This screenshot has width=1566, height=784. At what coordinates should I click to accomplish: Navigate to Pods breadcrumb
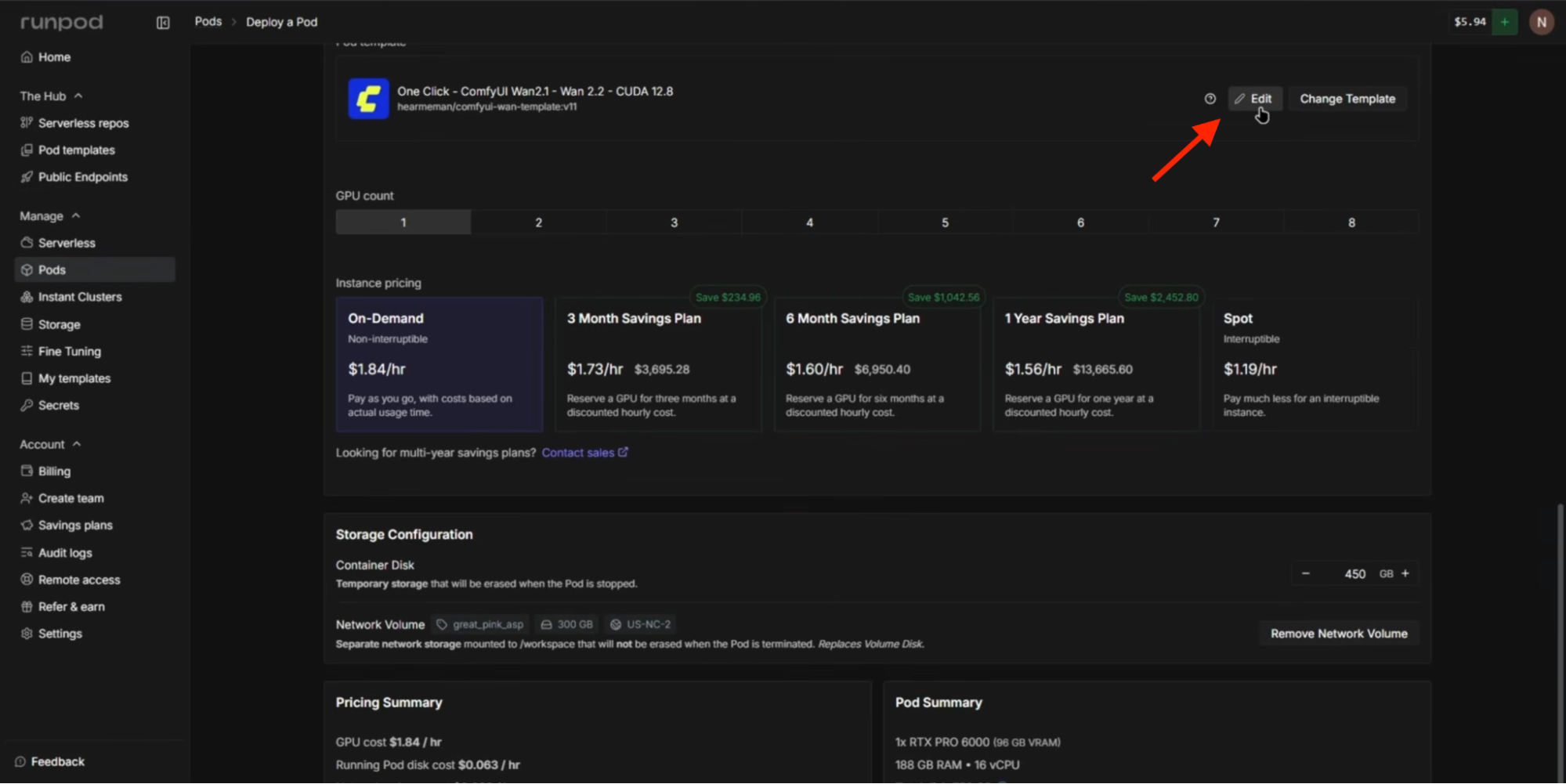point(208,22)
